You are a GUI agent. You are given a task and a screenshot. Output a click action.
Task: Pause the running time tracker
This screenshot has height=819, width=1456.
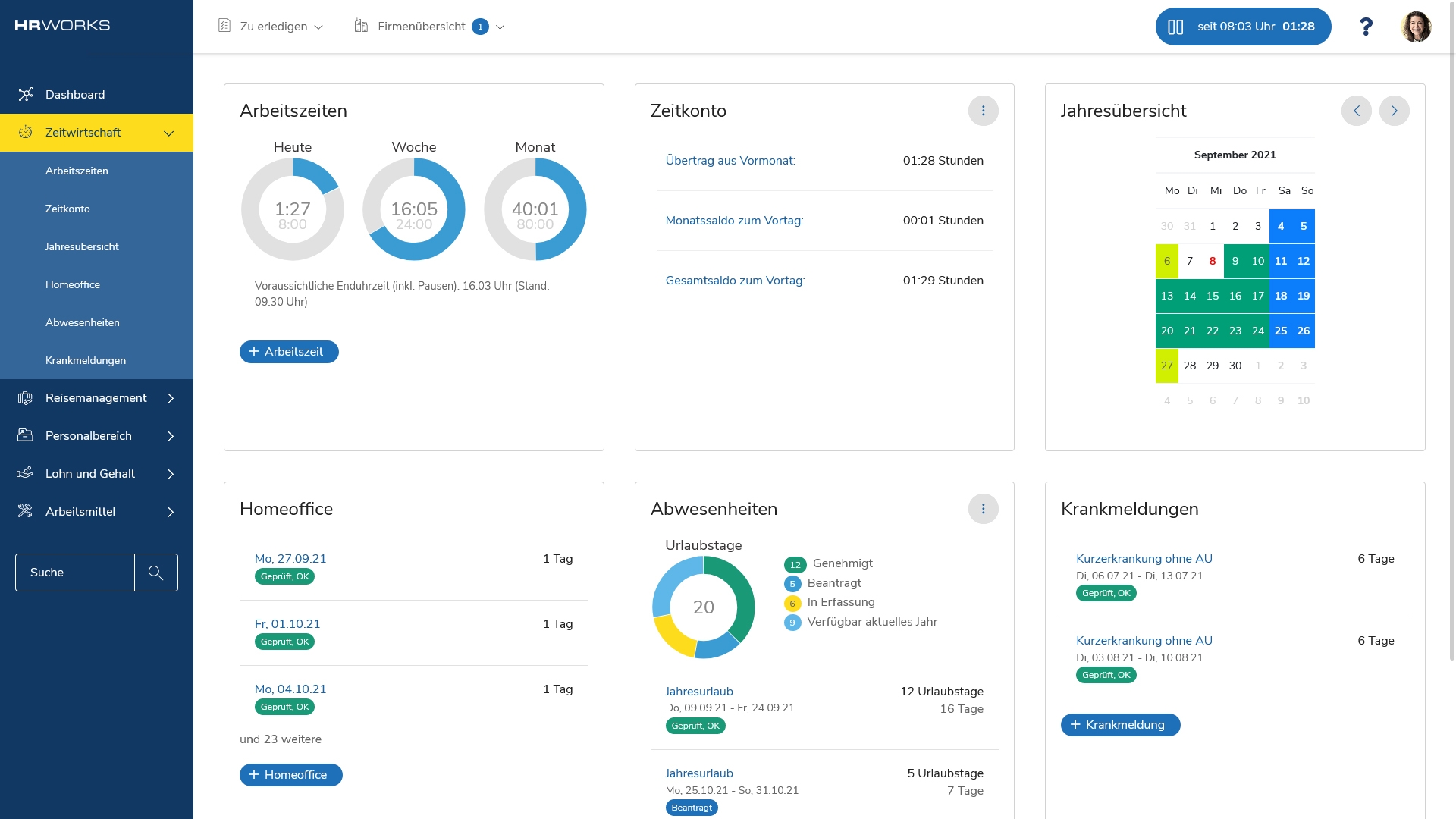[x=1175, y=27]
